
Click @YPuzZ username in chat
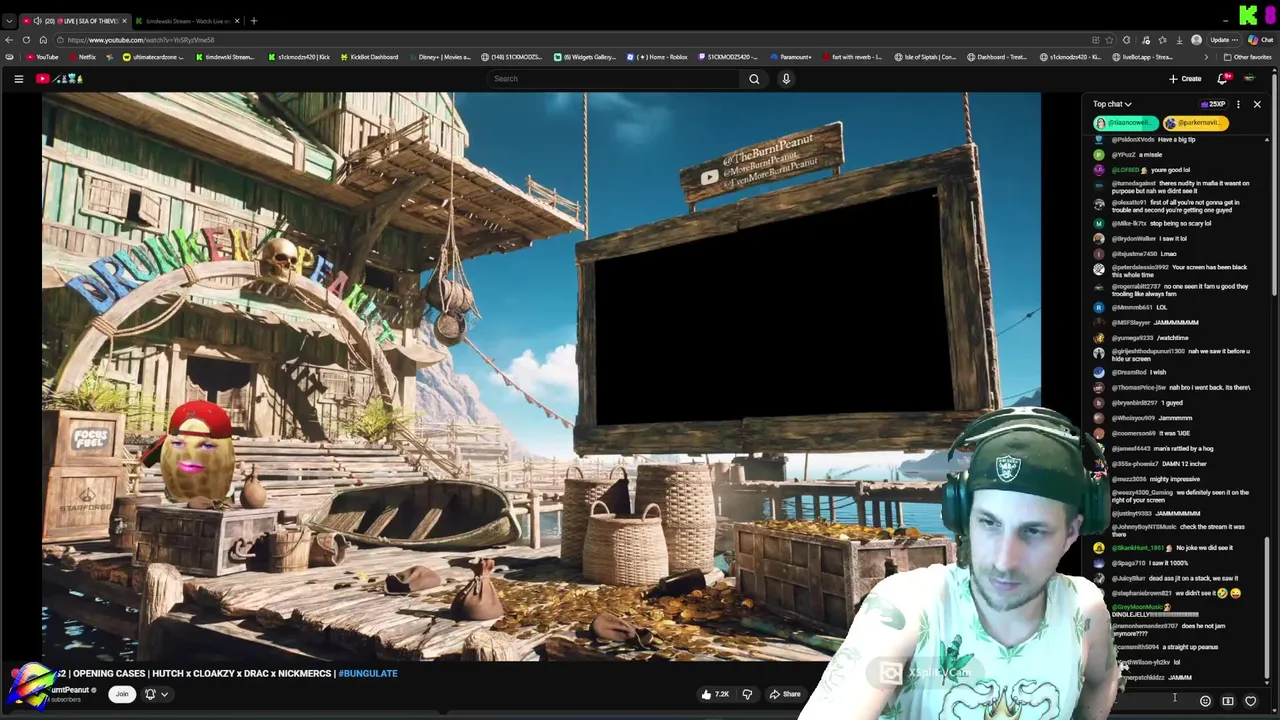tap(1123, 155)
